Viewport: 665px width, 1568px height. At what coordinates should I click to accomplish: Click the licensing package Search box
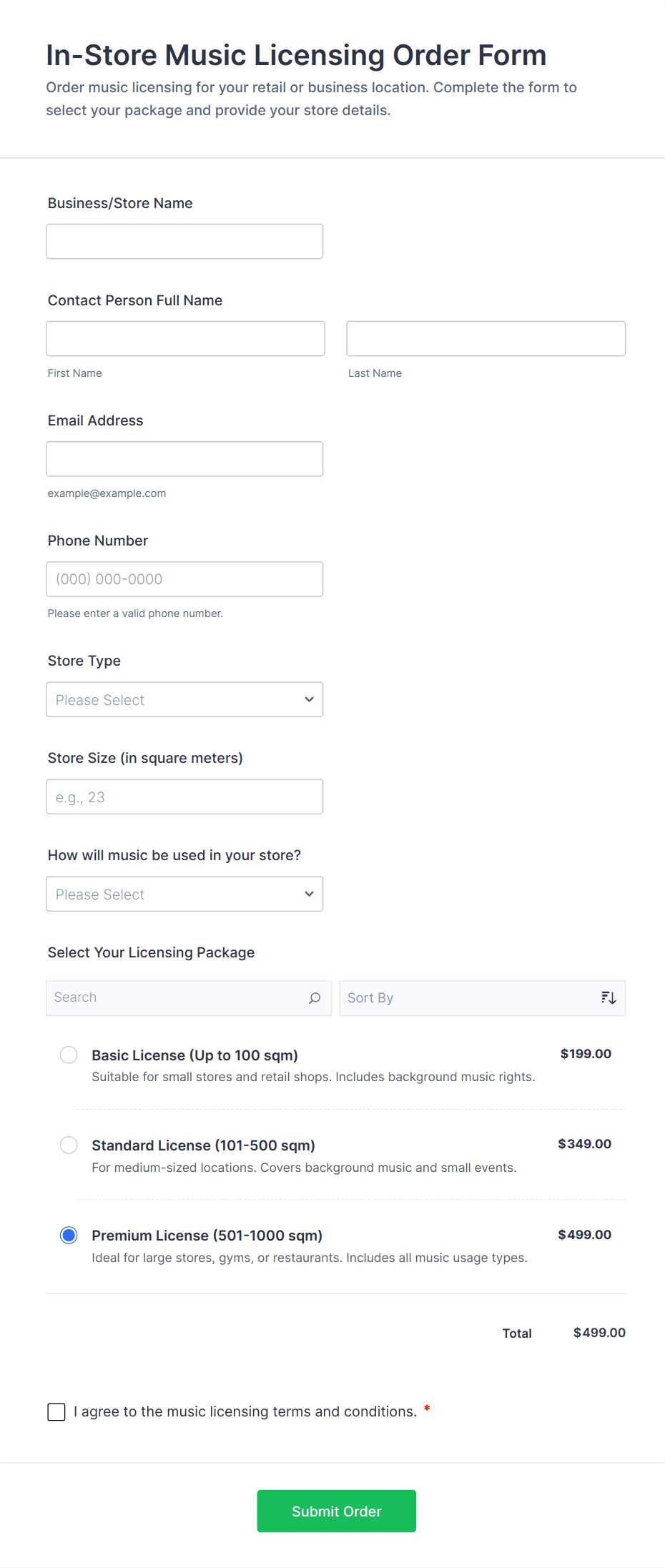(179, 998)
